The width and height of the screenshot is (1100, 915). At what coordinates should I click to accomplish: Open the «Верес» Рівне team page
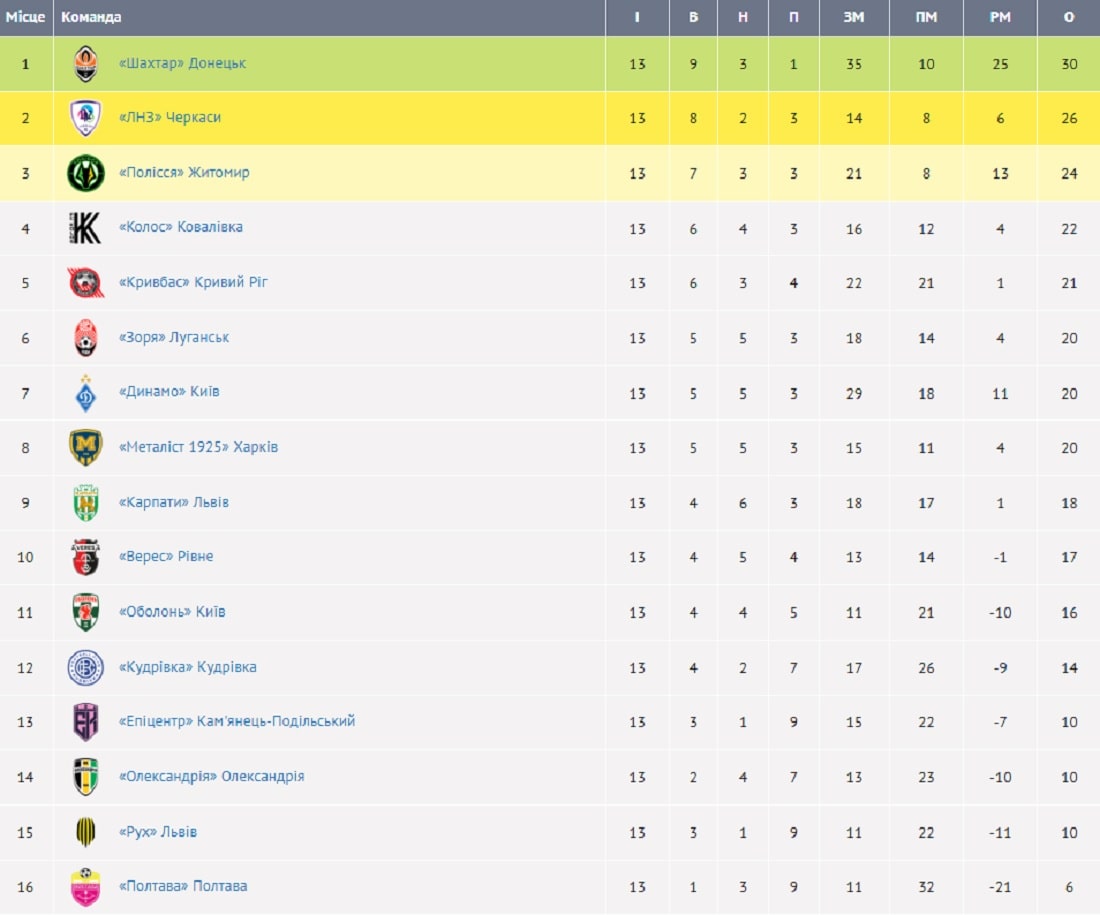[166, 556]
